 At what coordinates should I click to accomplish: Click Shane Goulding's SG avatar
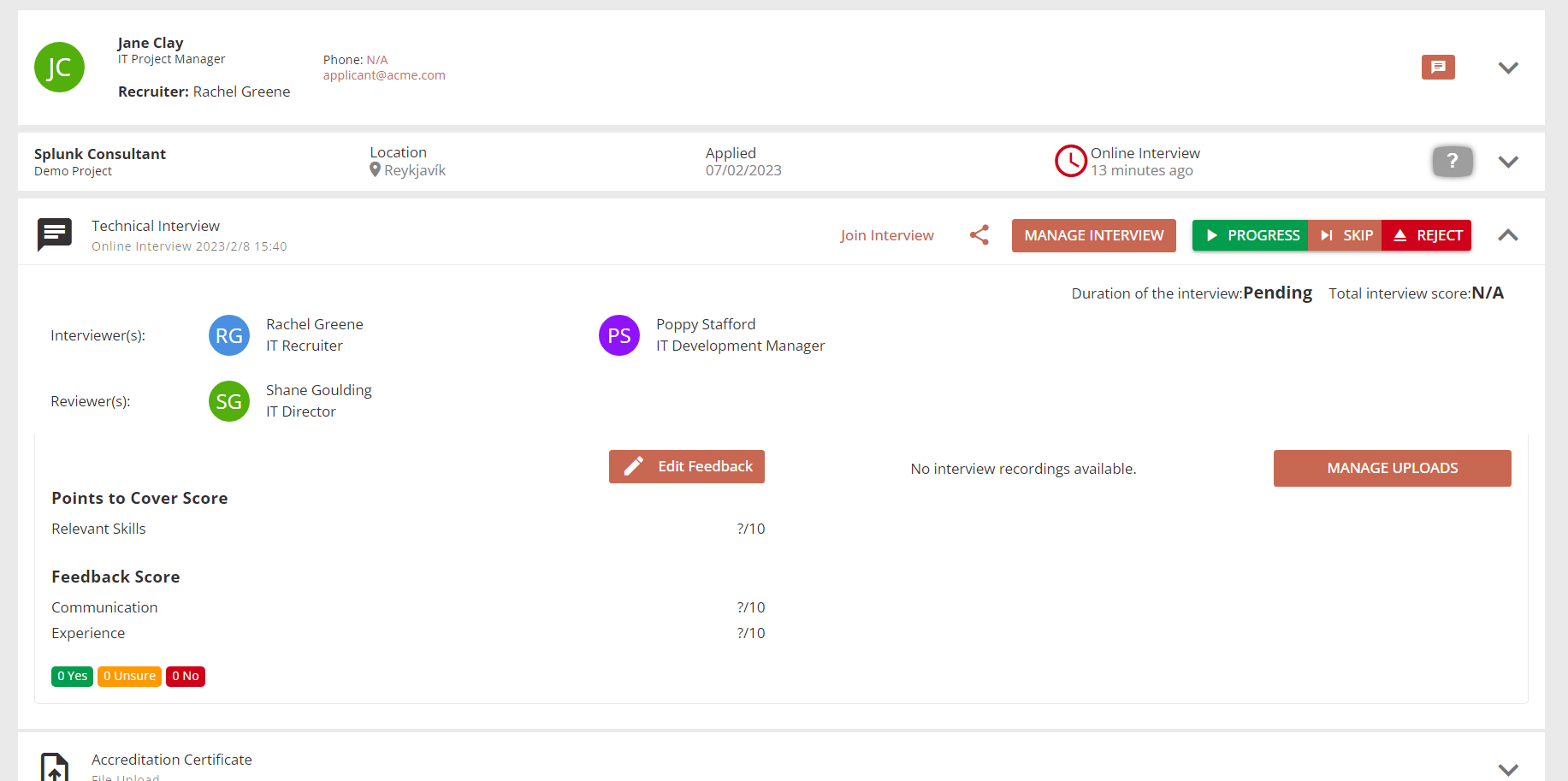228,401
